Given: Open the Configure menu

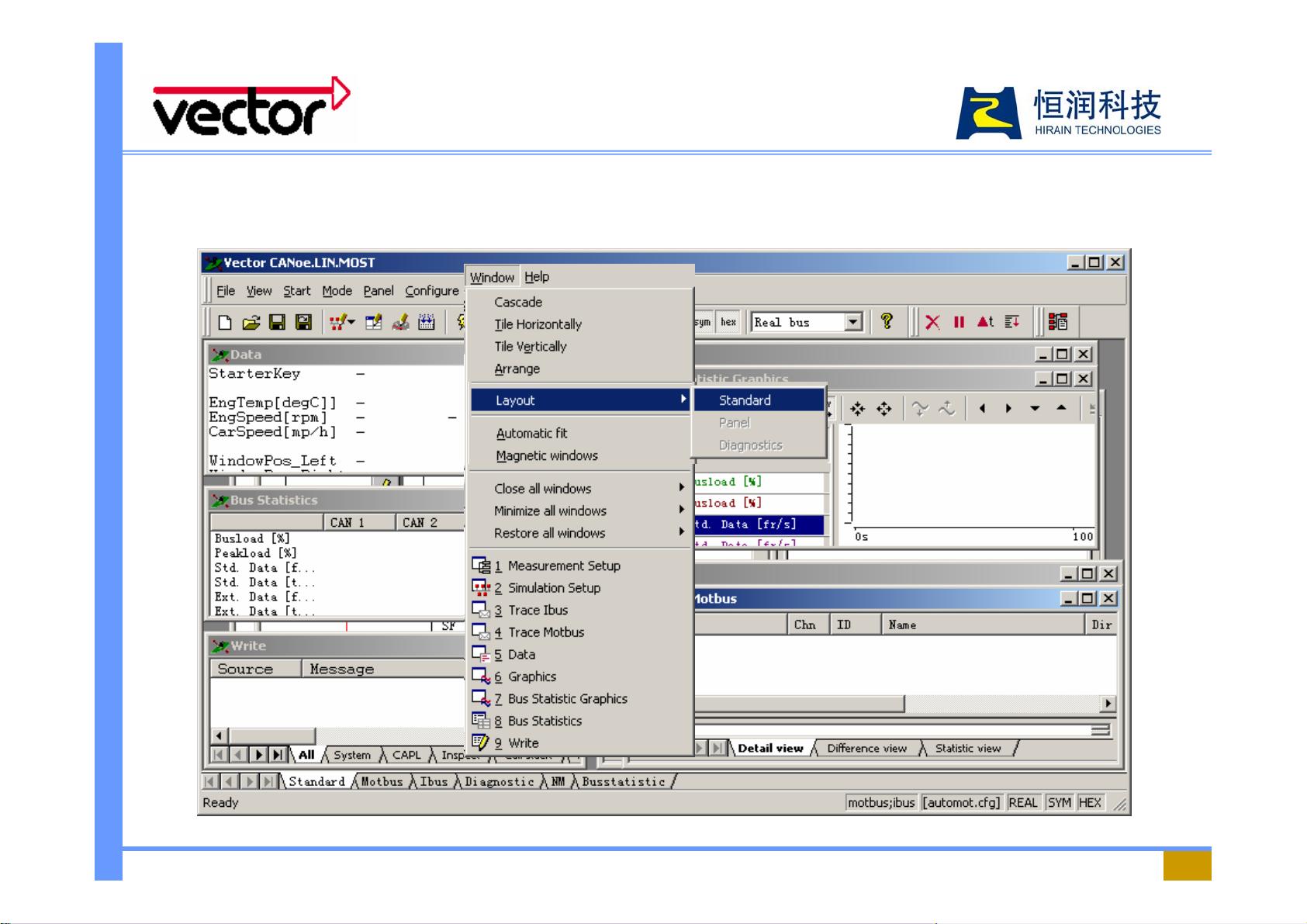Looking at the screenshot, I should (432, 291).
